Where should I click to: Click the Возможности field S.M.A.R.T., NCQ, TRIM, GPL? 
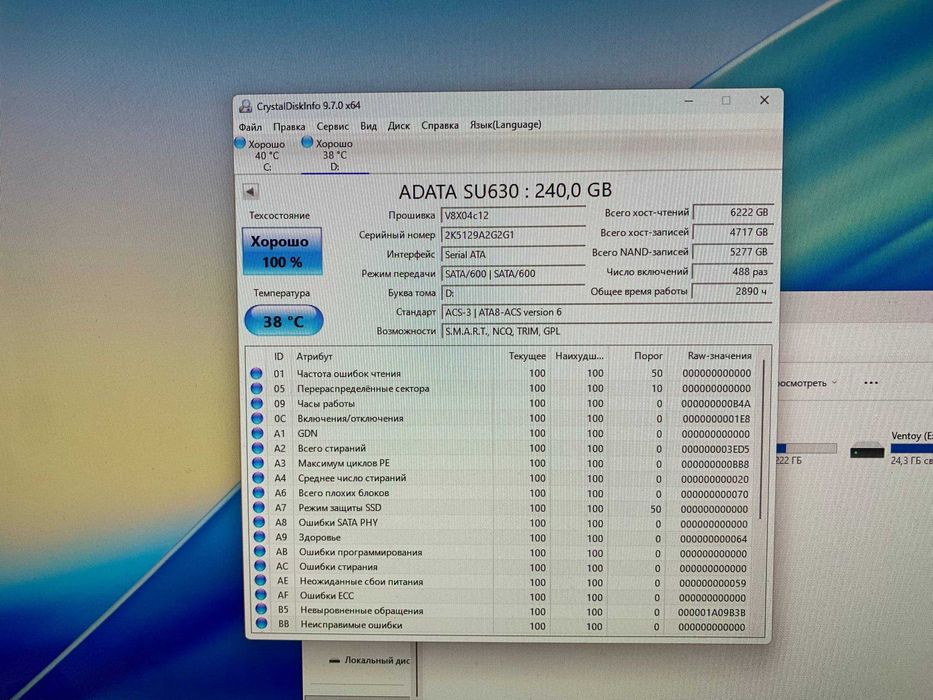click(x=606, y=331)
